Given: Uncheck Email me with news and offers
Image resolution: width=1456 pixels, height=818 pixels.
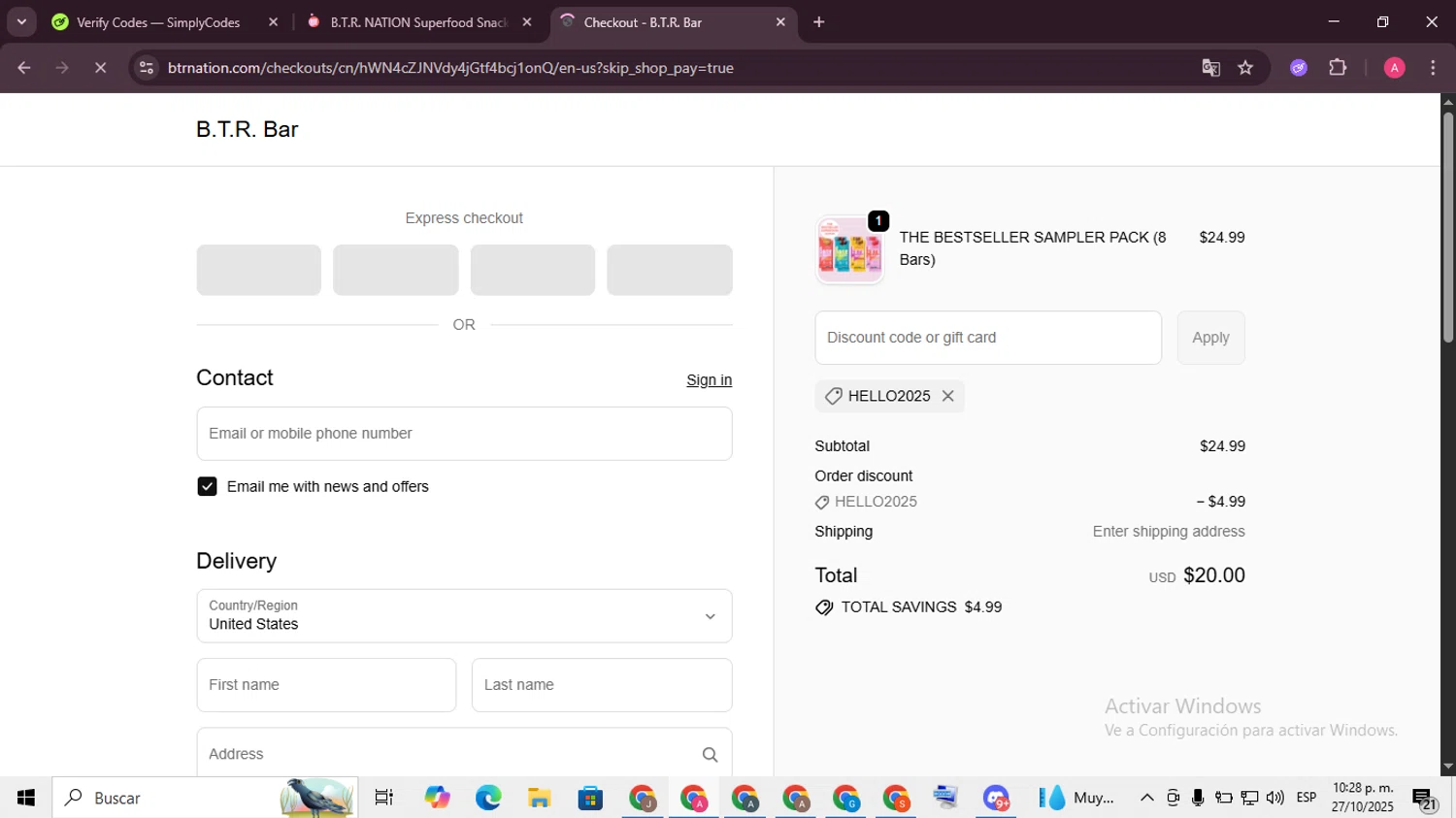Looking at the screenshot, I should (207, 486).
